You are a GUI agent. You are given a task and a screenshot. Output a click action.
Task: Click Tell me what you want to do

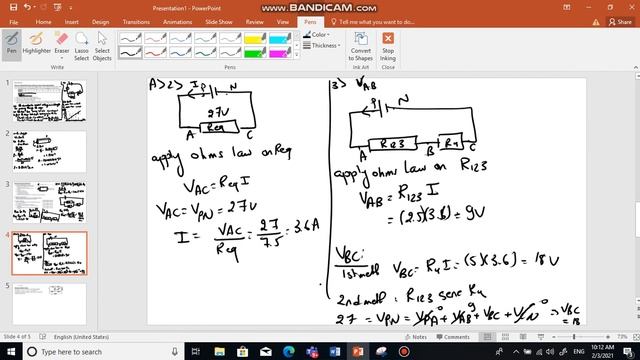tap(372, 22)
